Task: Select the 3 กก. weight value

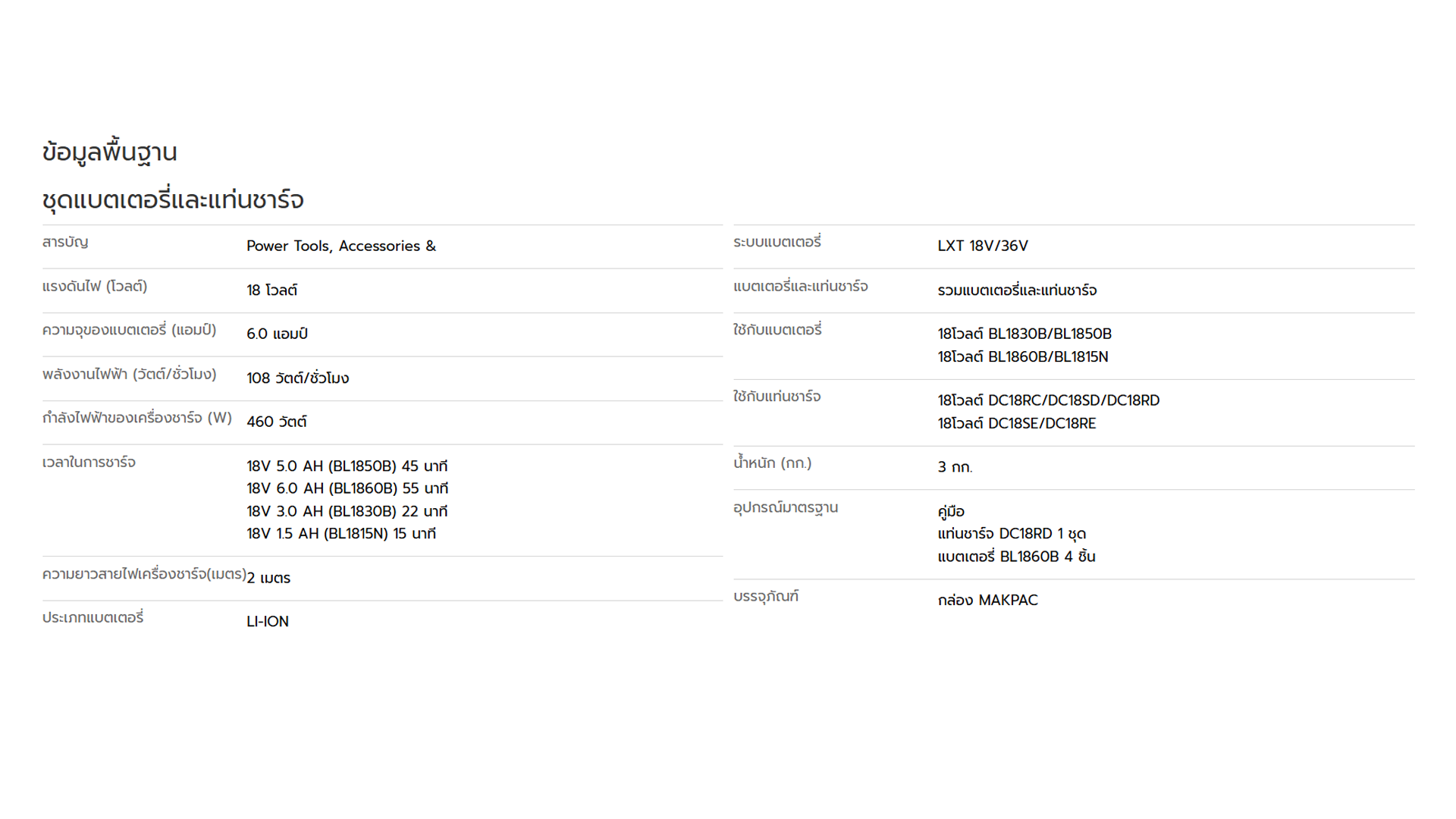Action: coord(955,467)
